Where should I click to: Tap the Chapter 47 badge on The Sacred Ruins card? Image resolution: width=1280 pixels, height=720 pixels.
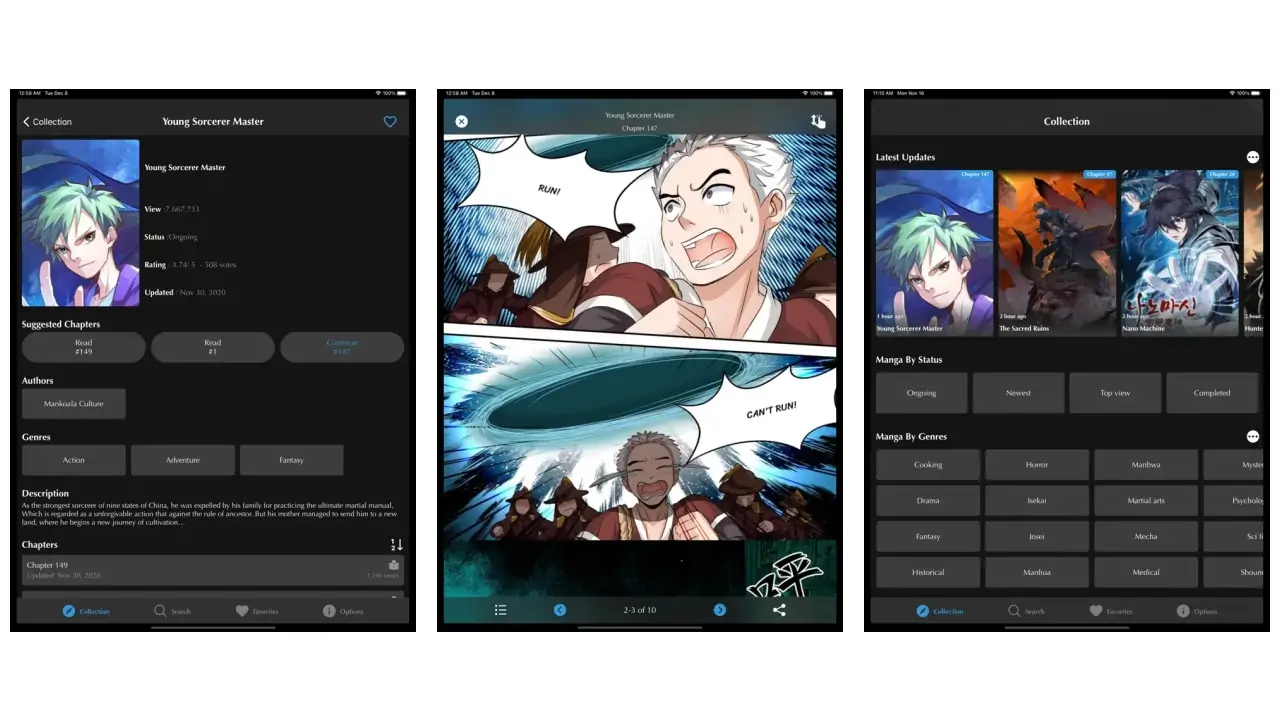coord(1098,174)
